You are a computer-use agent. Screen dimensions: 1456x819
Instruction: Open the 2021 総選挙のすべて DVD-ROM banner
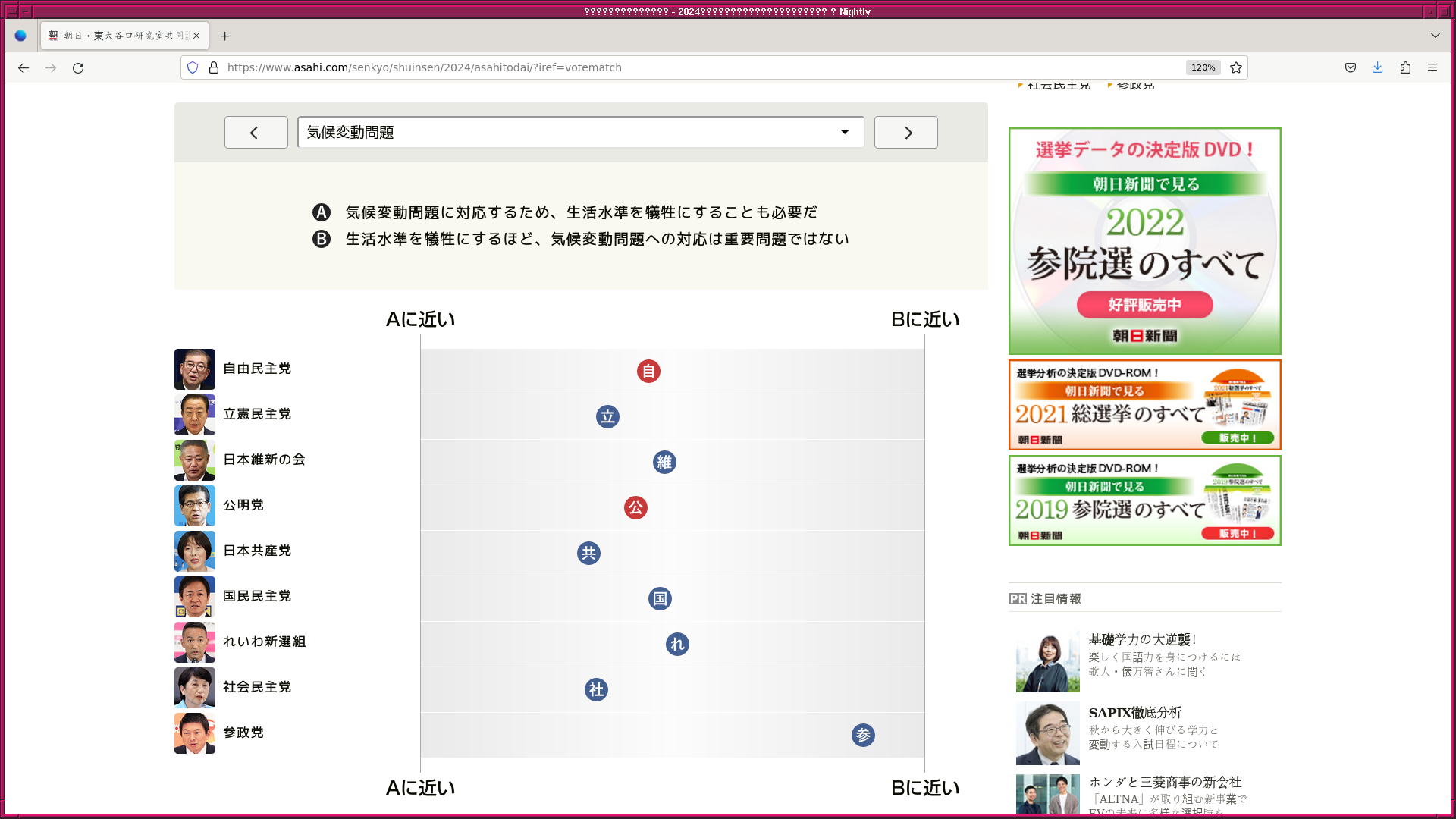(1145, 405)
